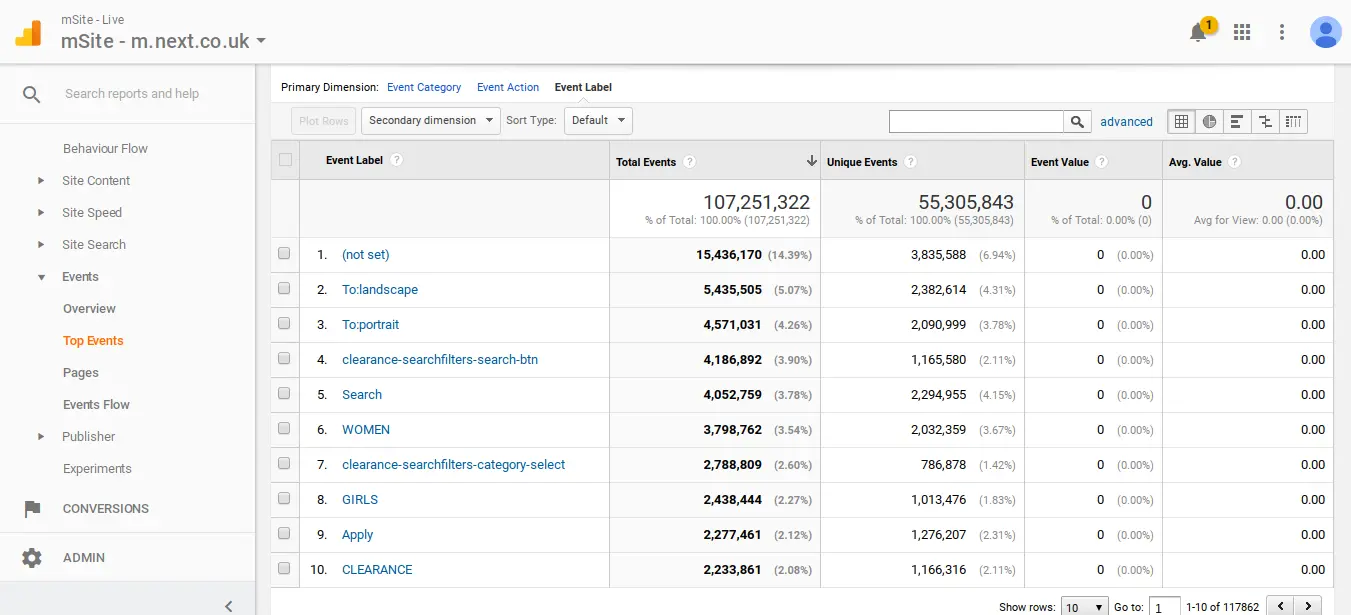Check the GIRLS row checkbox
The width and height of the screenshot is (1351, 615).
click(284, 499)
